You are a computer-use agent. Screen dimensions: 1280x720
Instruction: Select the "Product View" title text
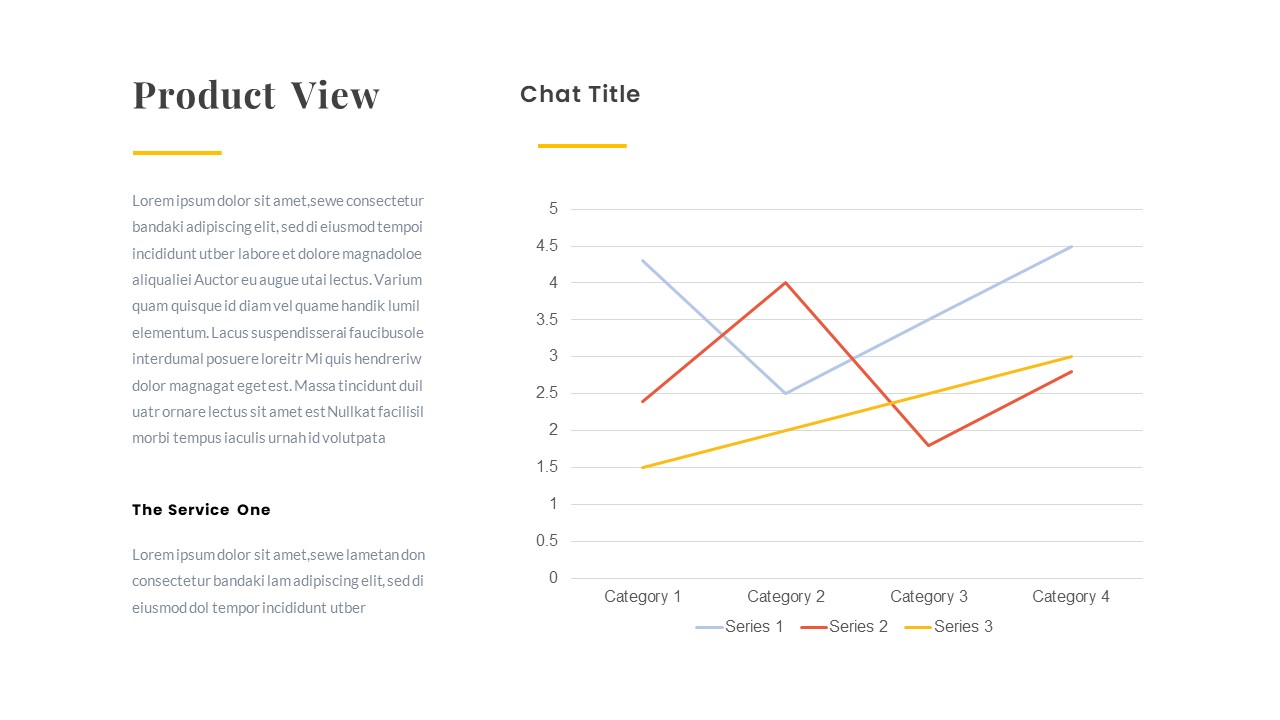[x=256, y=96]
